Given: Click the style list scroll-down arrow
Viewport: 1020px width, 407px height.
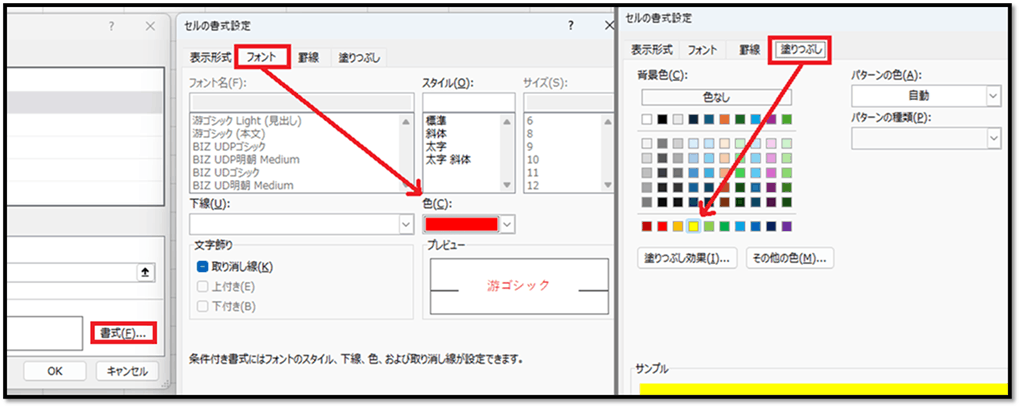Looking at the screenshot, I should (507, 185).
